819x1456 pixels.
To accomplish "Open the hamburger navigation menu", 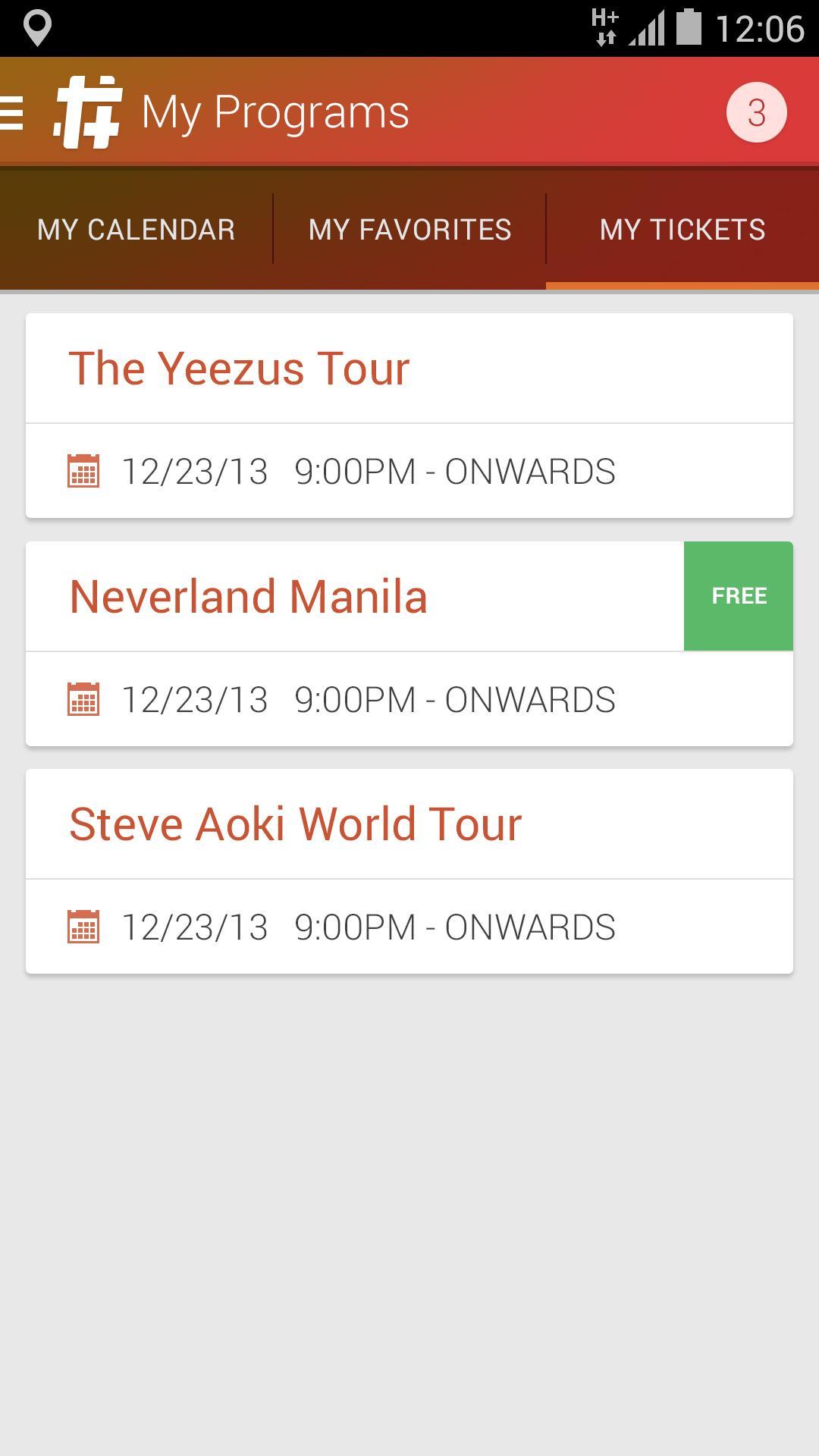I will pos(11,113).
